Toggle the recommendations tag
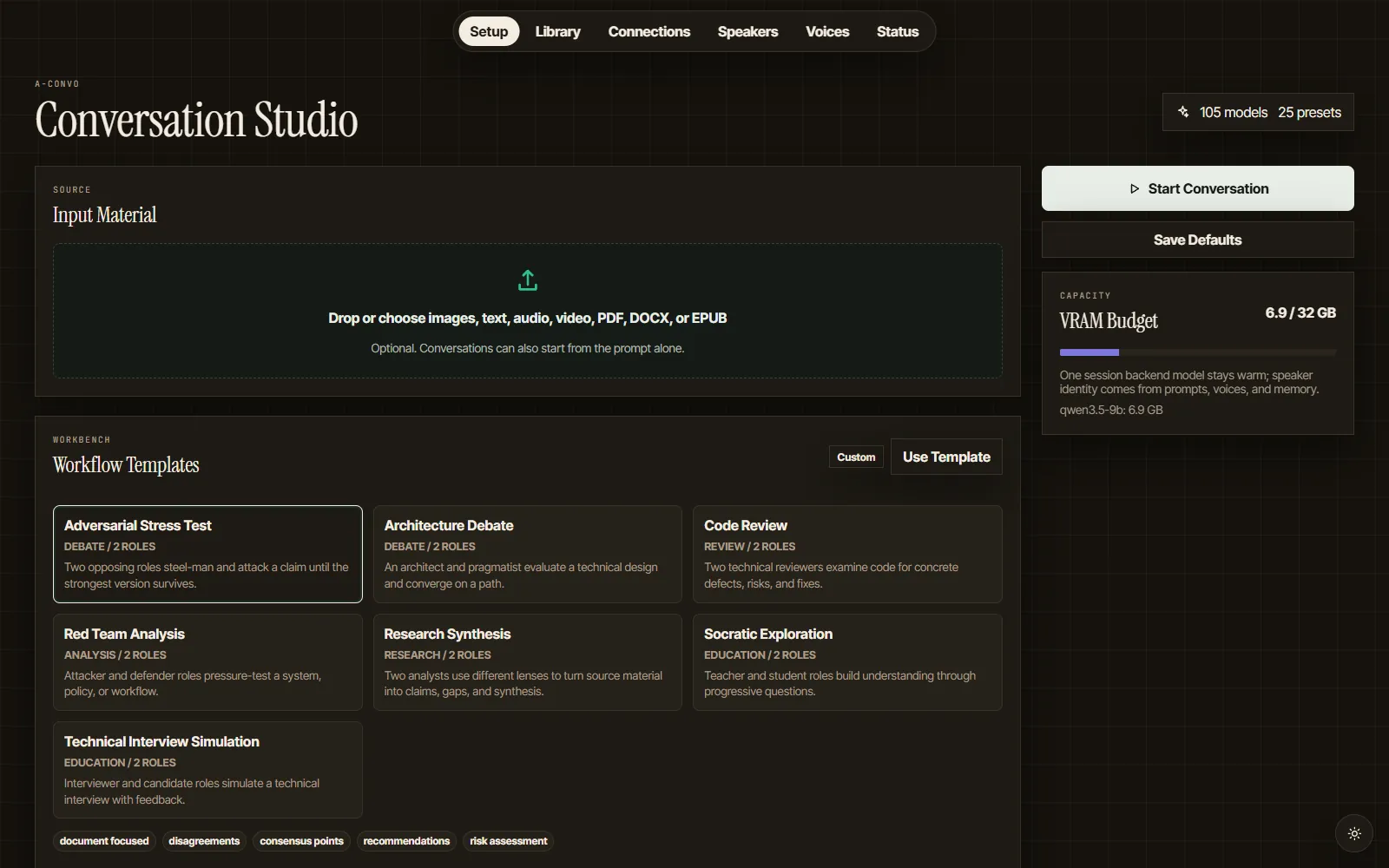 [x=406, y=841]
